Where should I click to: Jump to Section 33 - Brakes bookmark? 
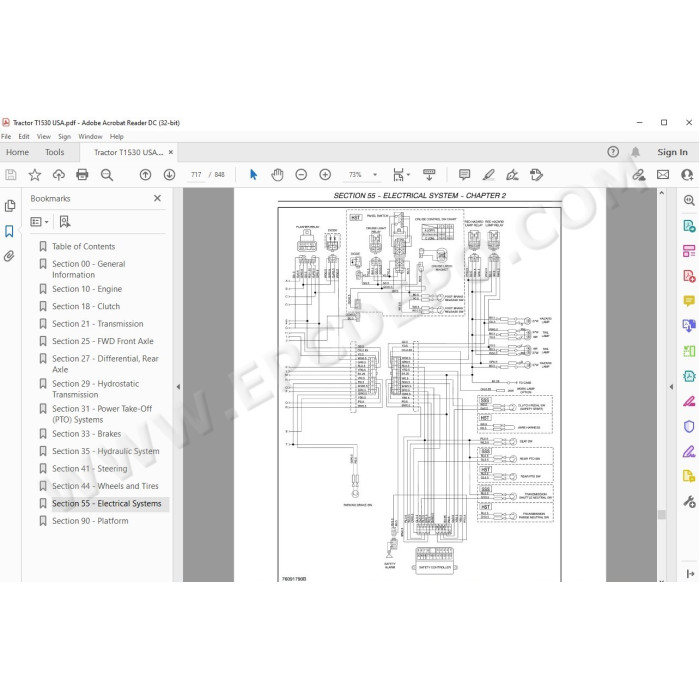point(87,434)
